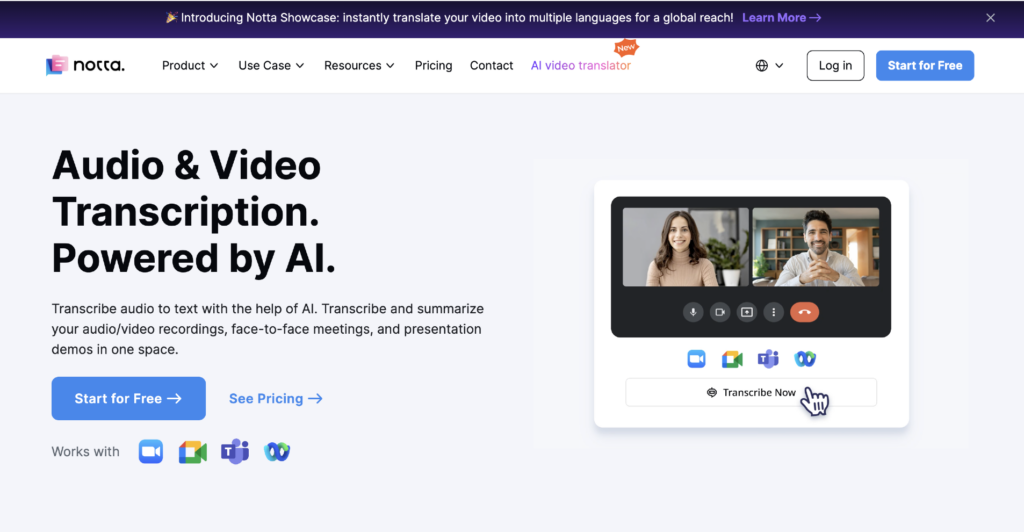
Task: Click the hero Start for Free button
Action: [x=129, y=398]
